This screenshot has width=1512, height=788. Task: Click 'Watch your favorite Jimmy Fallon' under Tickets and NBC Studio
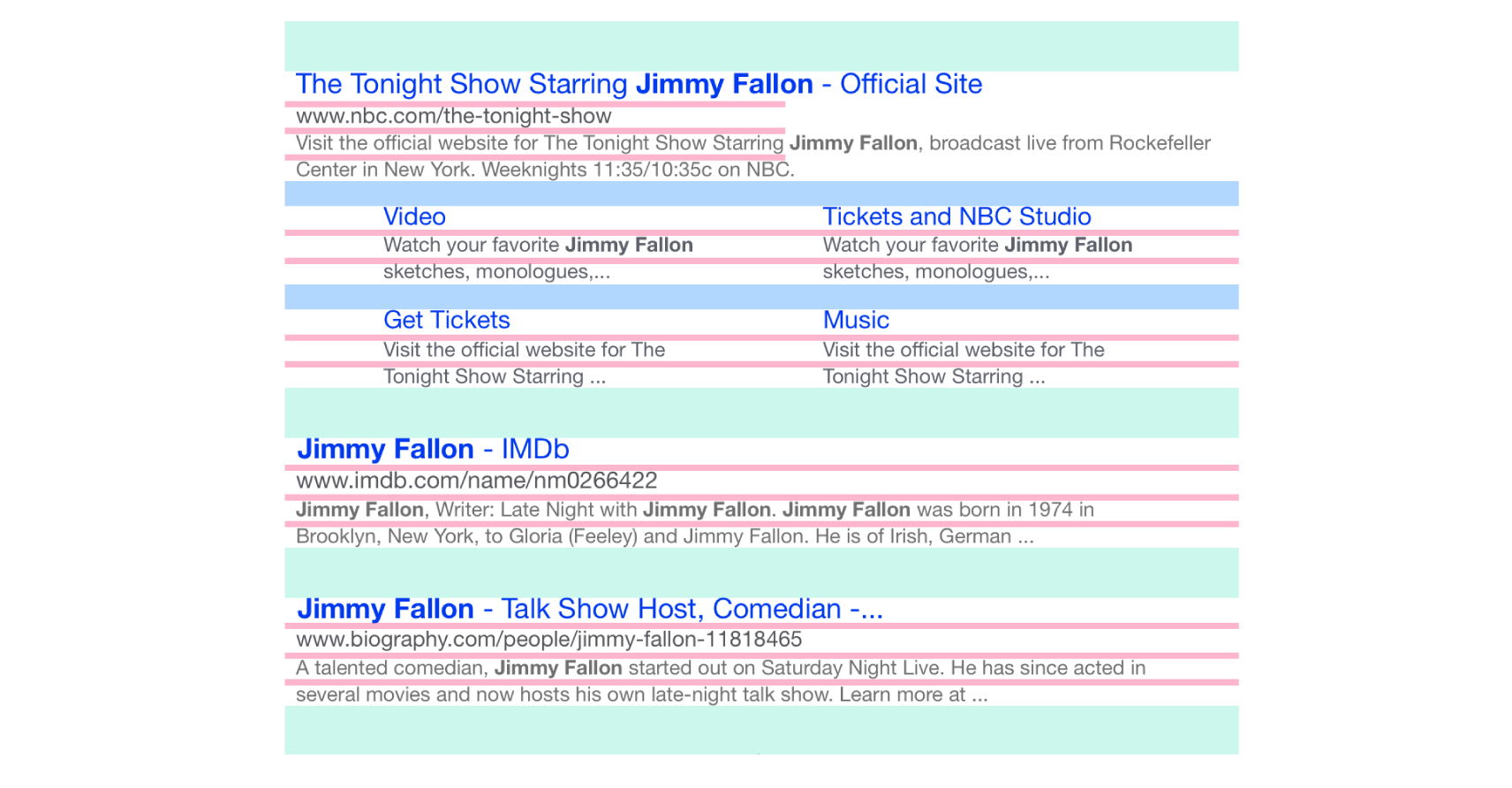click(x=978, y=245)
